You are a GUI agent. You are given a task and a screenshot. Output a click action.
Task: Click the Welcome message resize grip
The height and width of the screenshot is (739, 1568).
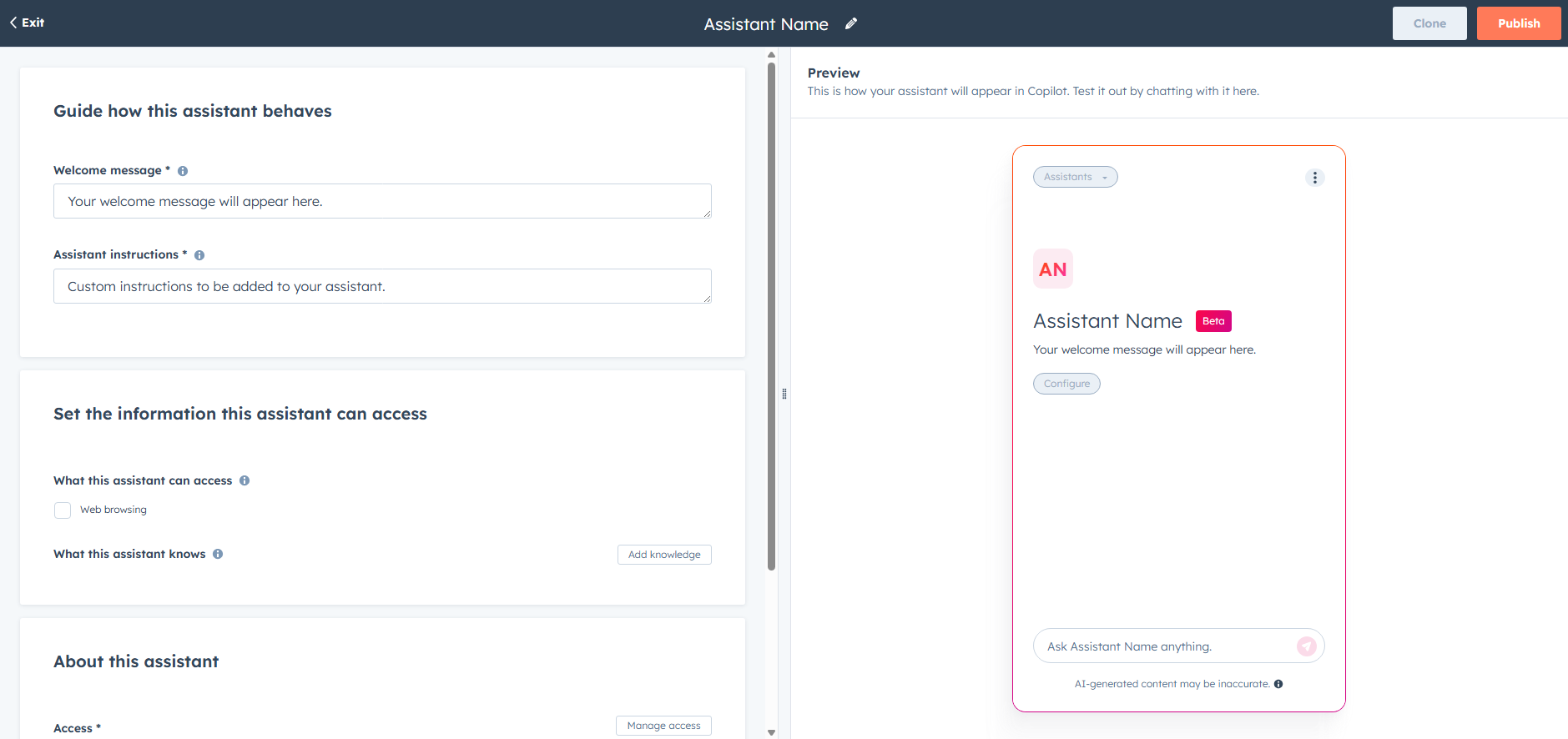(x=707, y=214)
